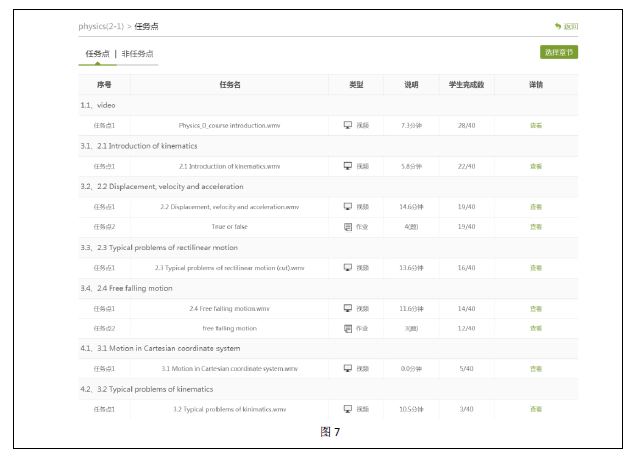634x461 pixels.
Task: Click 查看 for True or false homework
Action: [x=536, y=227]
